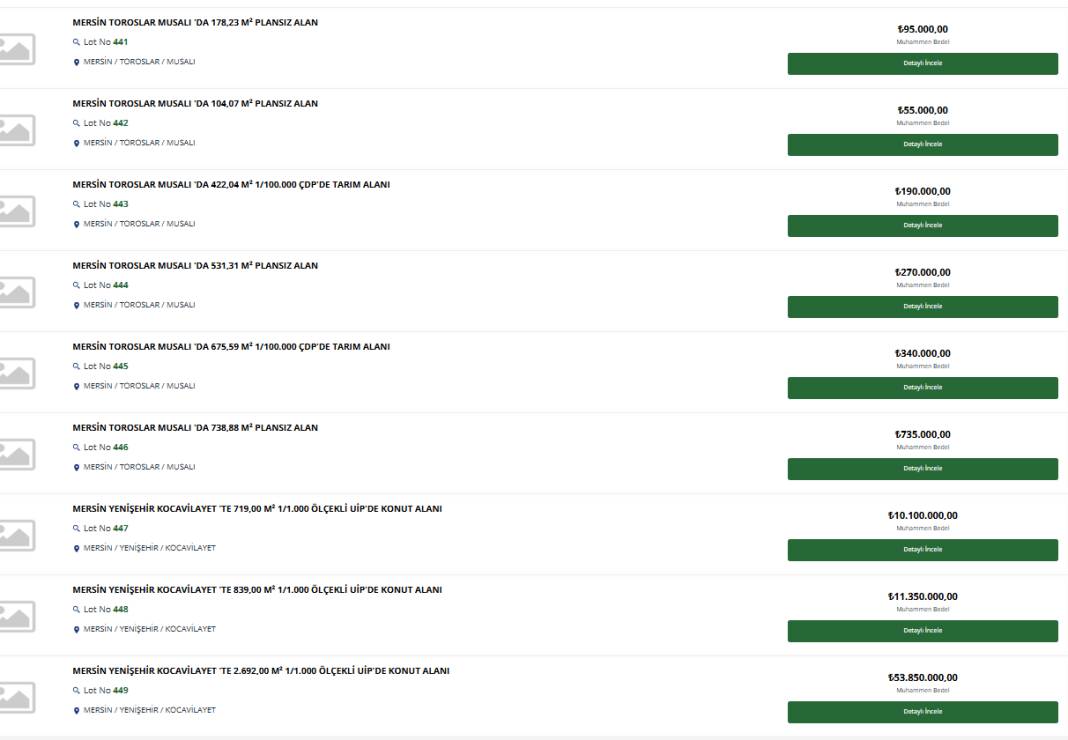1068x740 pixels.
Task: Click the magnifier icon beside Lot No 445
Action: pyautogui.click(x=76, y=367)
